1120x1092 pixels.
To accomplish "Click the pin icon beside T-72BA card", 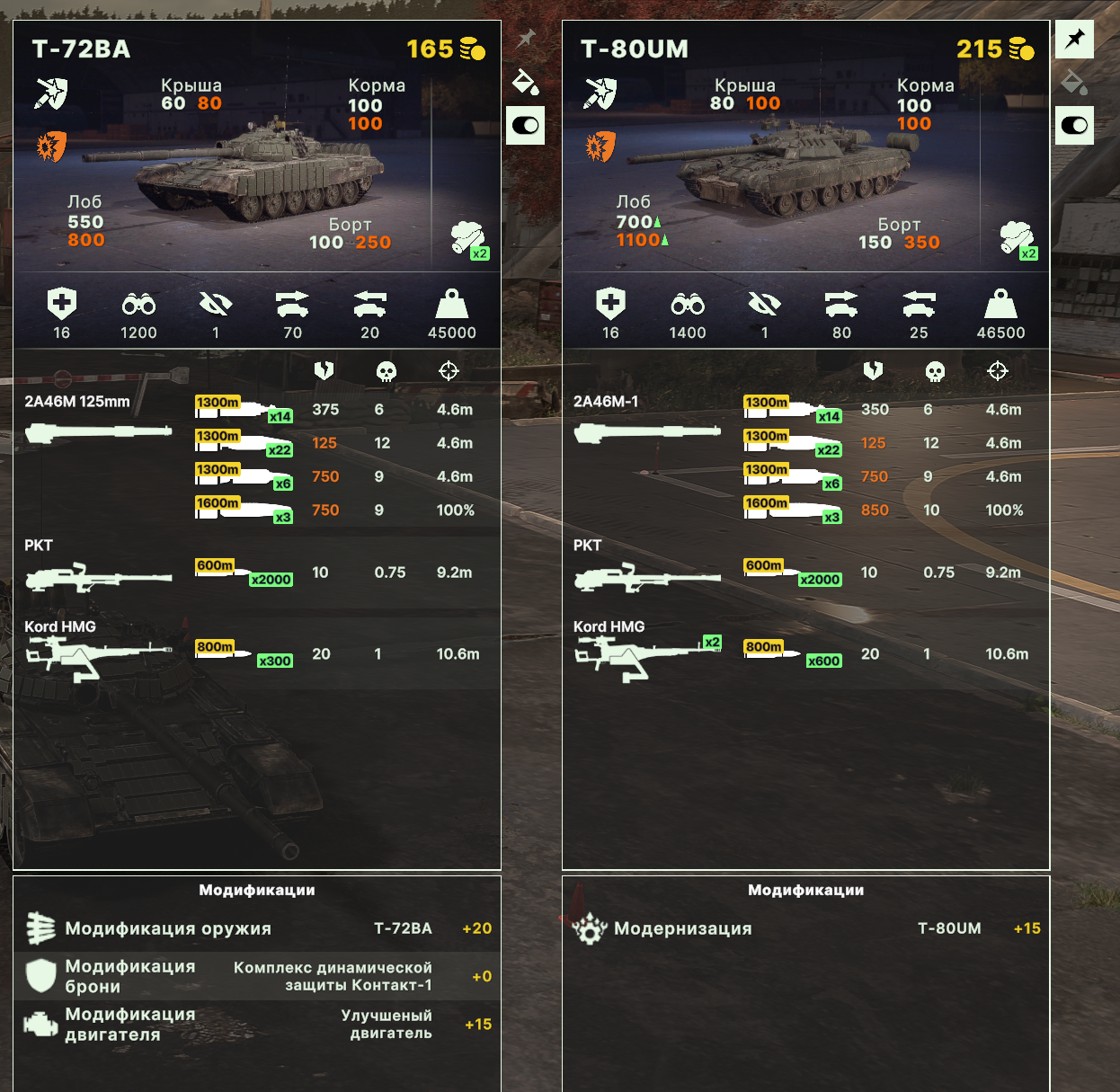I will [x=526, y=39].
